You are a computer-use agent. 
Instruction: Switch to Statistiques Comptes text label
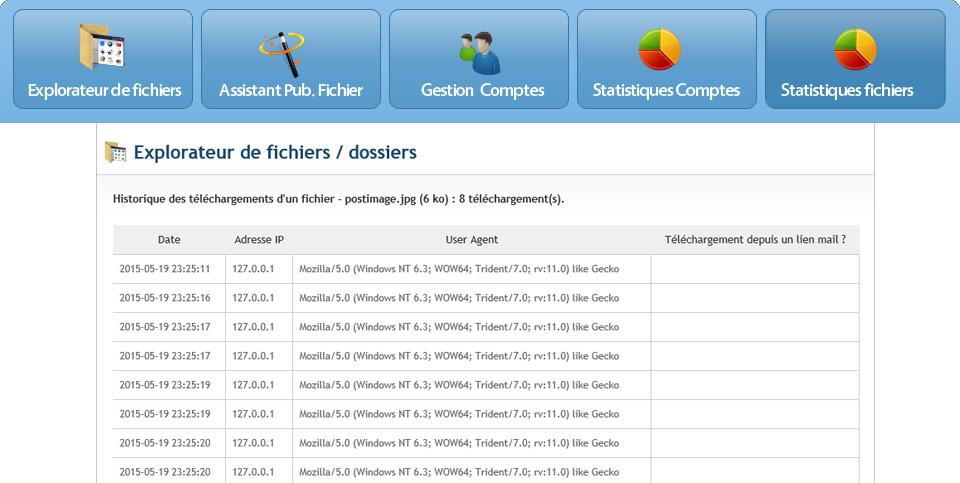coord(666,90)
